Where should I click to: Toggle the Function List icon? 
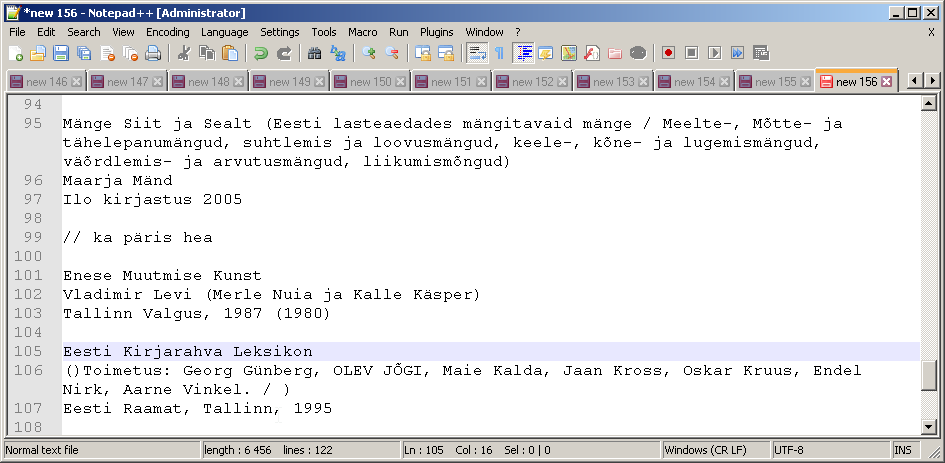[x=592, y=53]
